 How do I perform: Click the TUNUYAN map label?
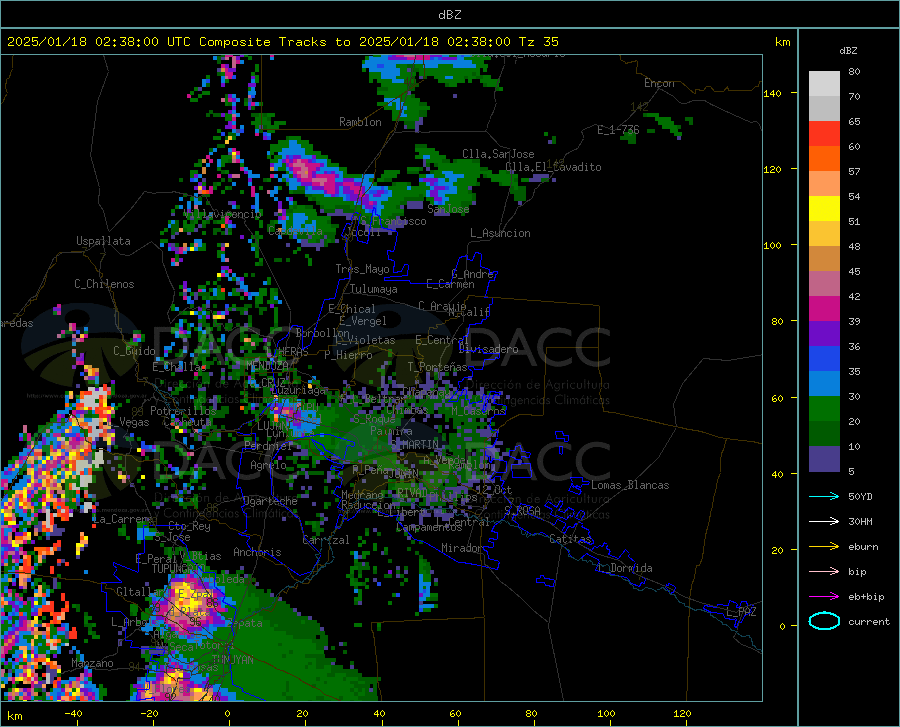(232, 660)
